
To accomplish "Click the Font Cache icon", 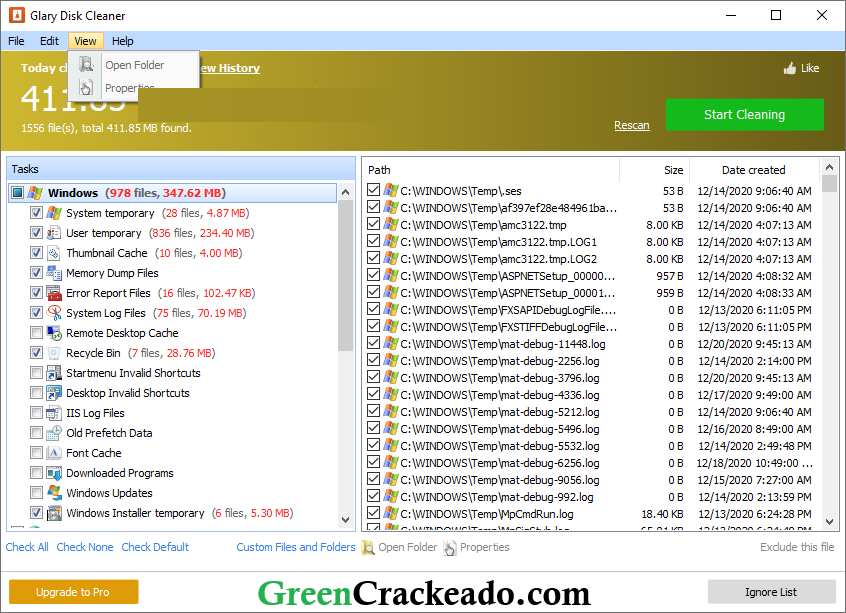I will pos(53,453).
